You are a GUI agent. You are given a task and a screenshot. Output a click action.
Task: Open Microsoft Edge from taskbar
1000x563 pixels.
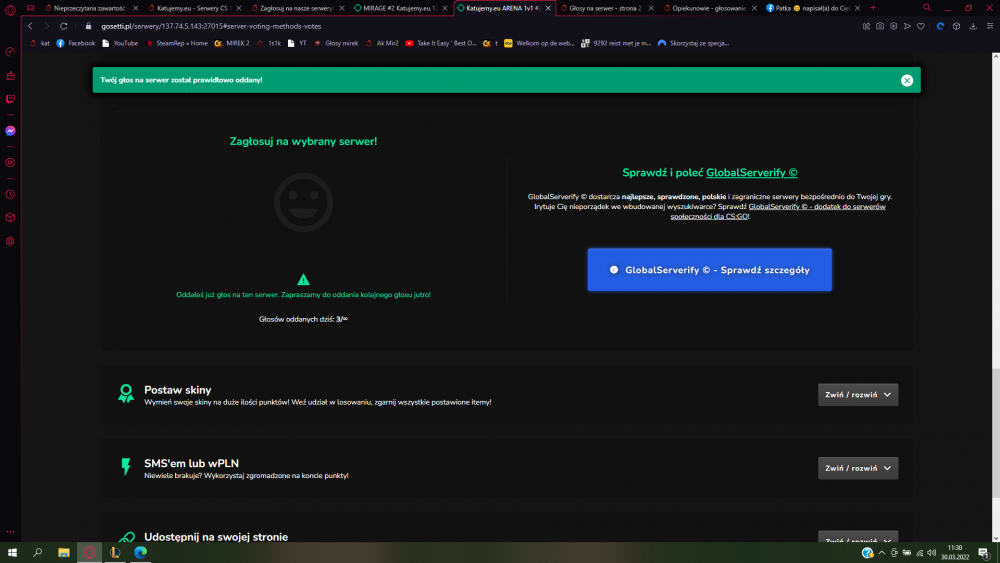click(x=140, y=552)
